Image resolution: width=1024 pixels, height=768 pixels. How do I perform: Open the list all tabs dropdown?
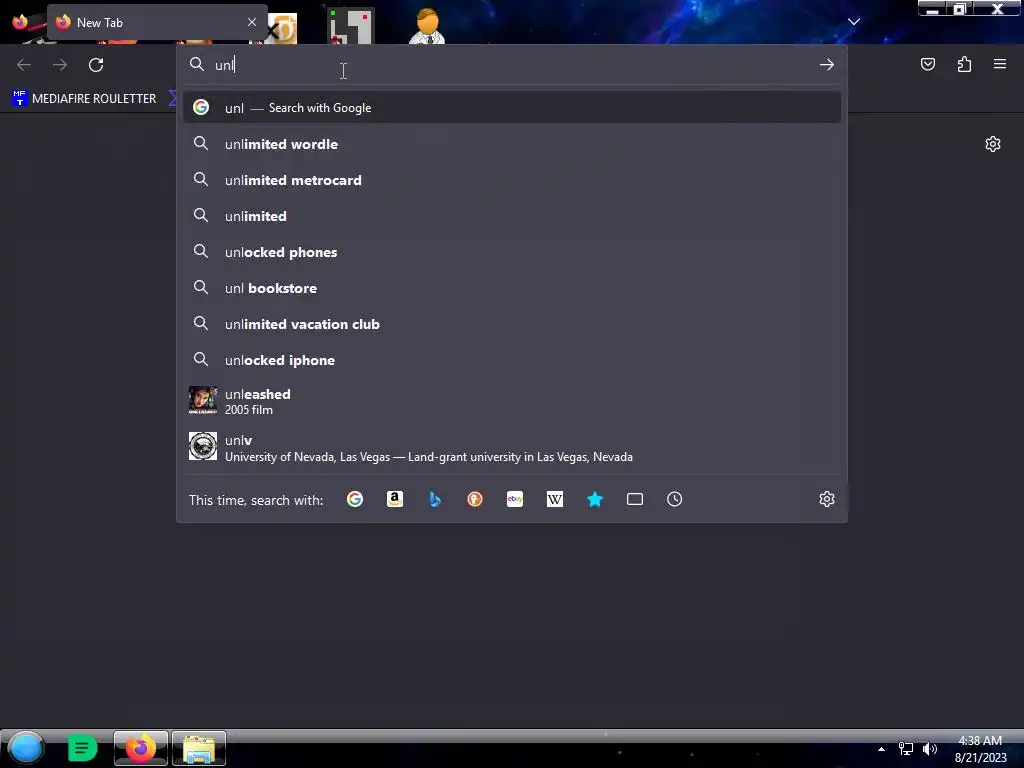(854, 22)
